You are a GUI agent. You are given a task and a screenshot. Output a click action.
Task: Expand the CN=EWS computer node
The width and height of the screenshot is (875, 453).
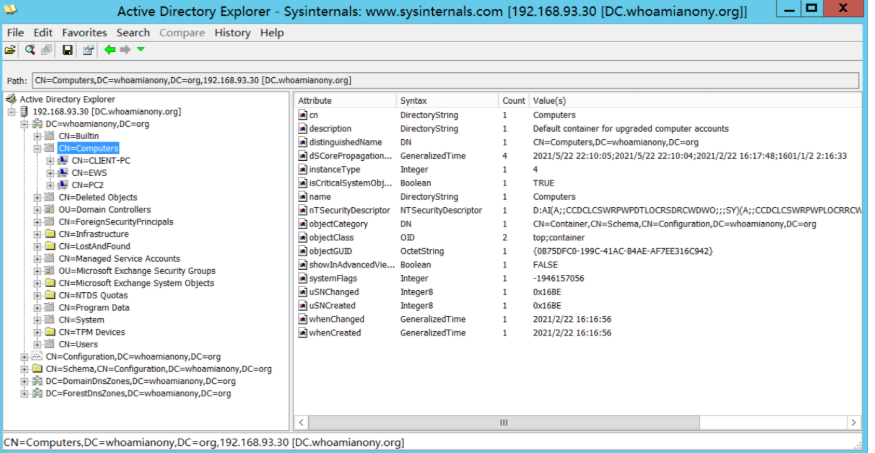pos(50,173)
